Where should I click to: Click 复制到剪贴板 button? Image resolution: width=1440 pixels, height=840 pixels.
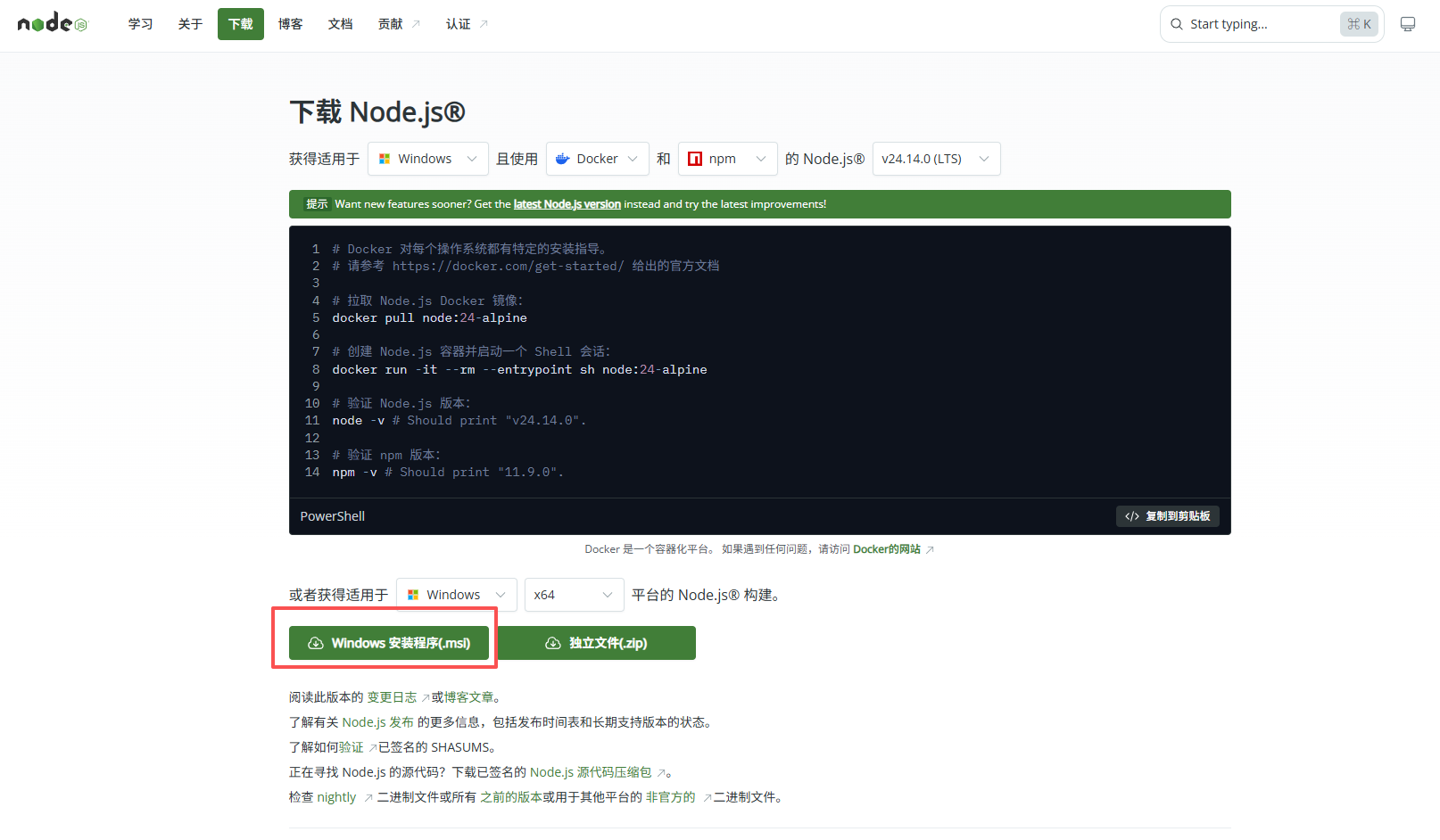pos(1168,516)
